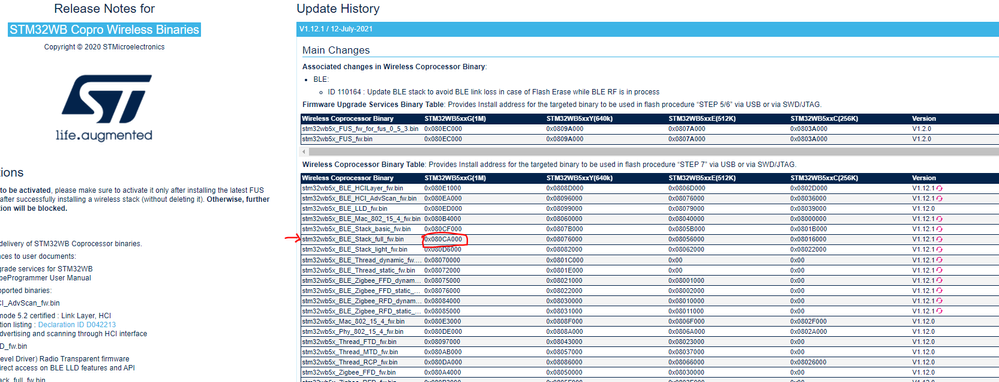Click the 0x080CF000 address for BLE_Stack_basic
Viewport: 999px width, 382px height.
tap(443, 229)
